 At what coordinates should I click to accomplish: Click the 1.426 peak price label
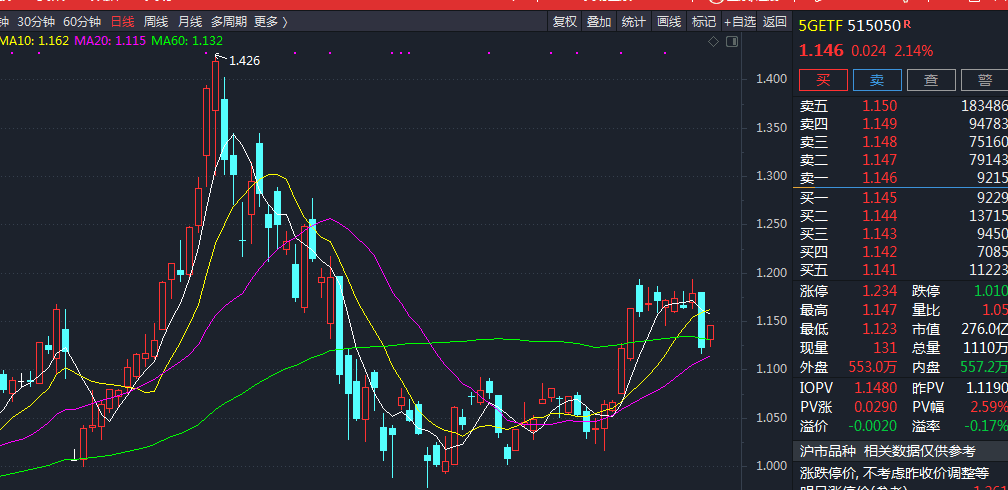pos(244,61)
